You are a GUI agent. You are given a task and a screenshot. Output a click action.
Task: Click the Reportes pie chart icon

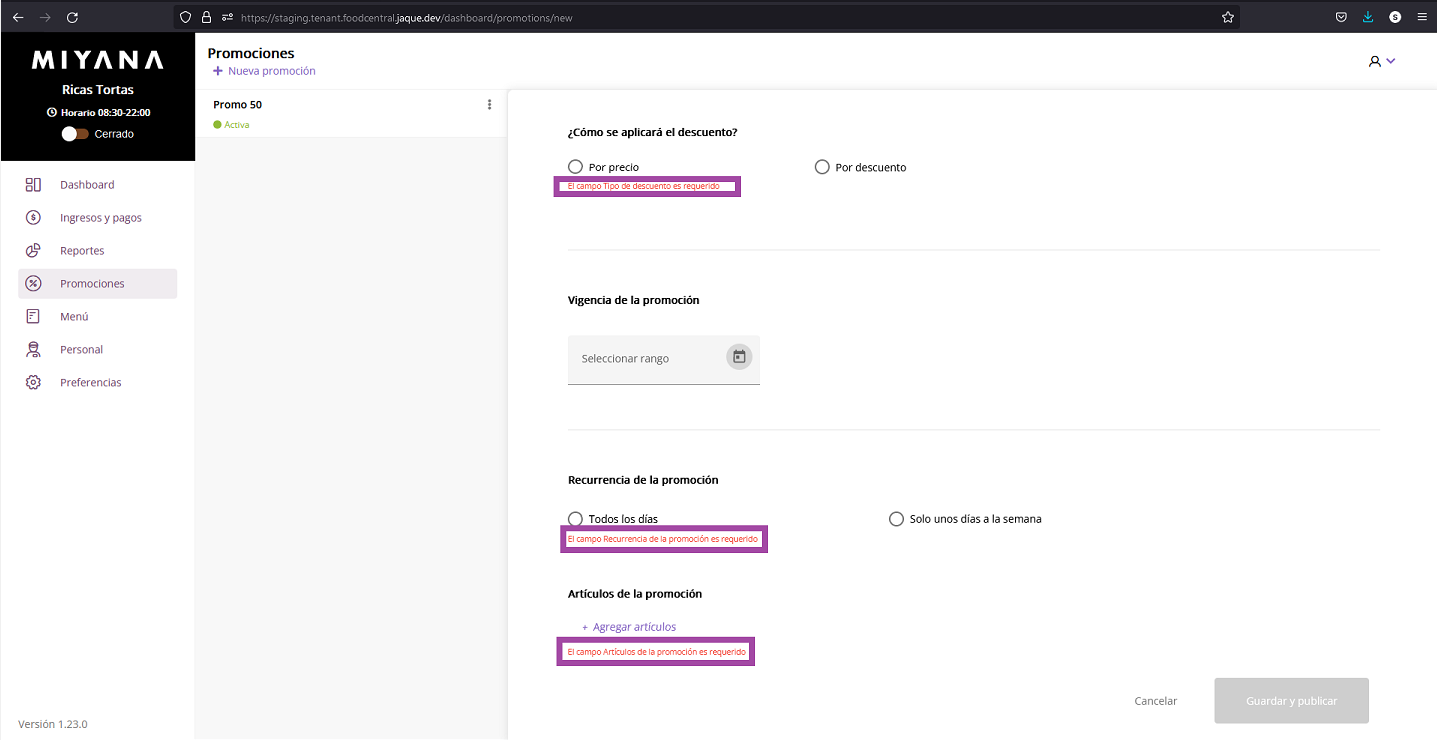pyautogui.click(x=33, y=250)
